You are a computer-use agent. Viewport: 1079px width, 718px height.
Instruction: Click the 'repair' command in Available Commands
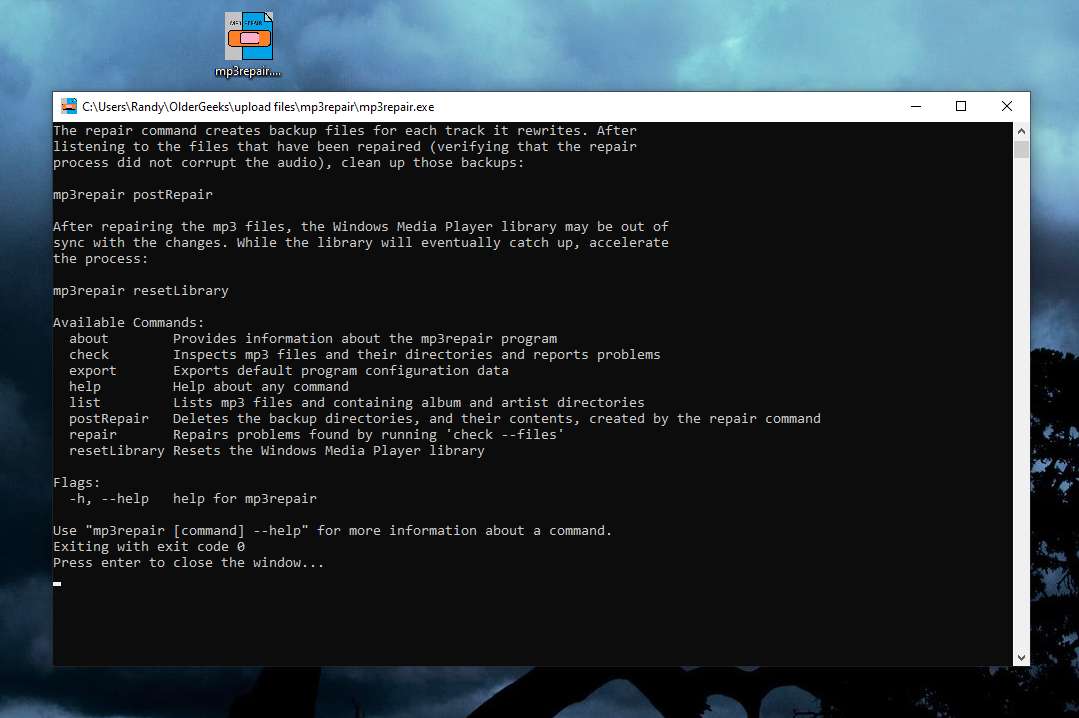(93, 435)
